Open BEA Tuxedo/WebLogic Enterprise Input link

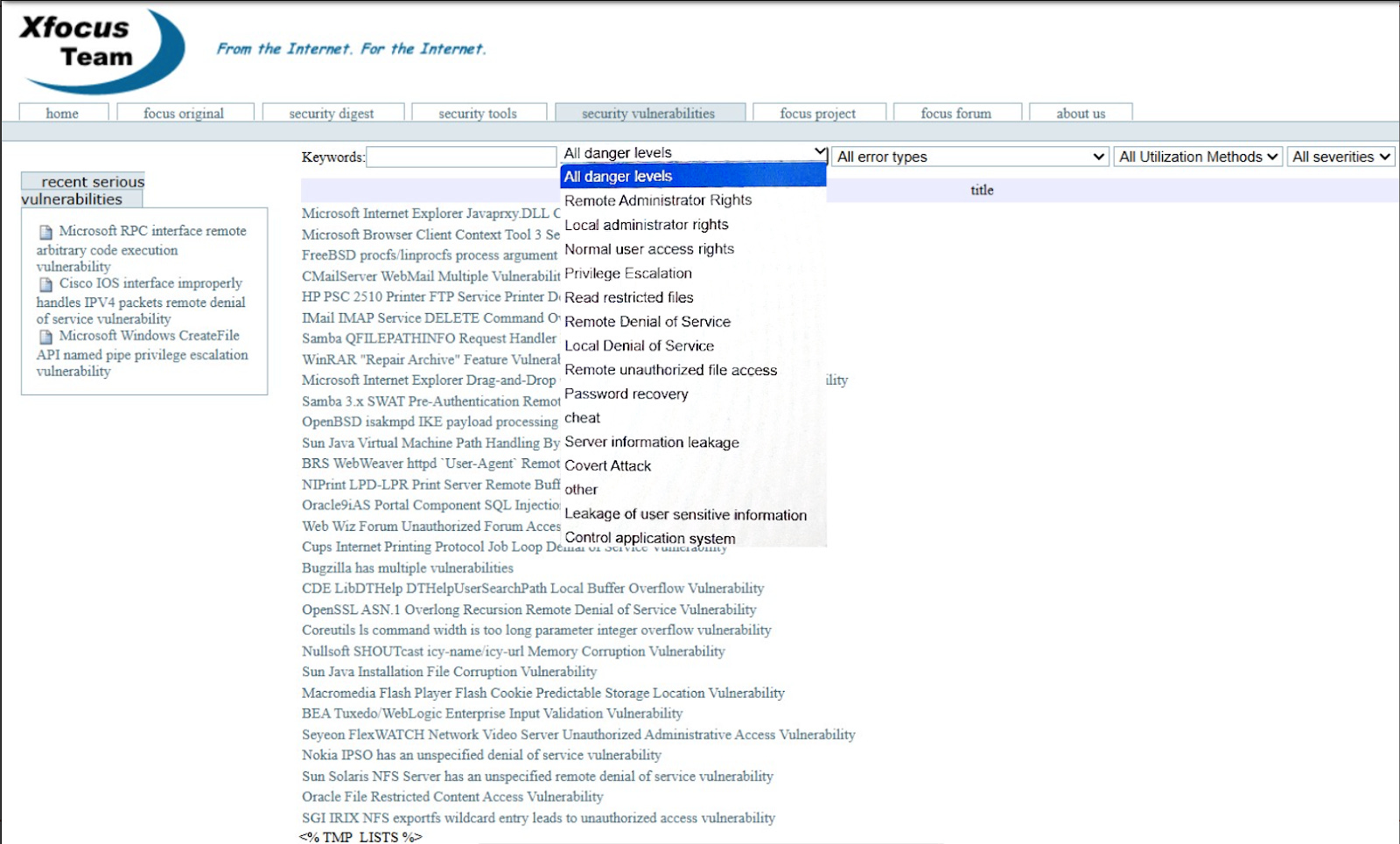click(493, 714)
